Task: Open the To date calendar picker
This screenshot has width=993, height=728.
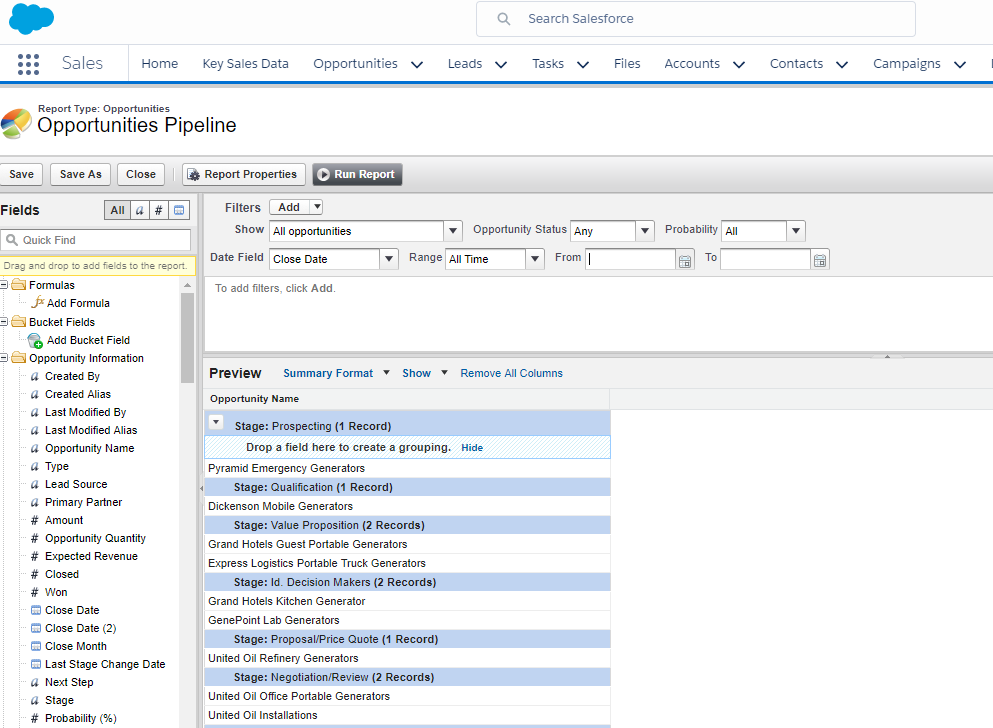Action: coord(819,260)
